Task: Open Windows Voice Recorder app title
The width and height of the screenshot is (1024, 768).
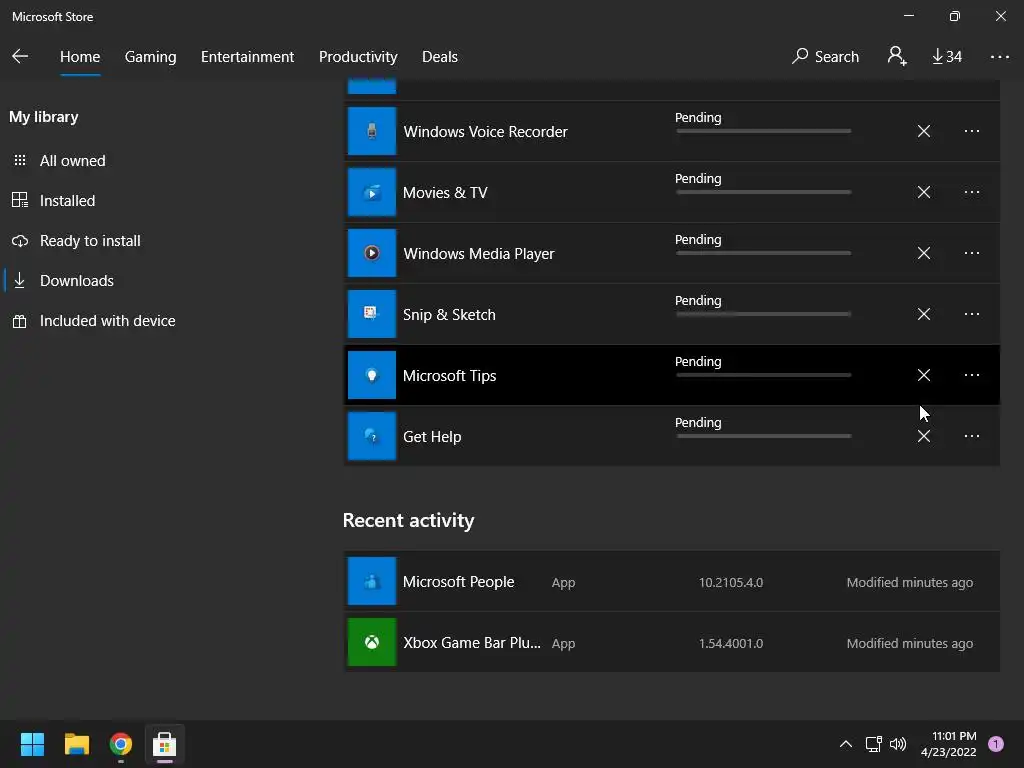Action: [485, 132]
